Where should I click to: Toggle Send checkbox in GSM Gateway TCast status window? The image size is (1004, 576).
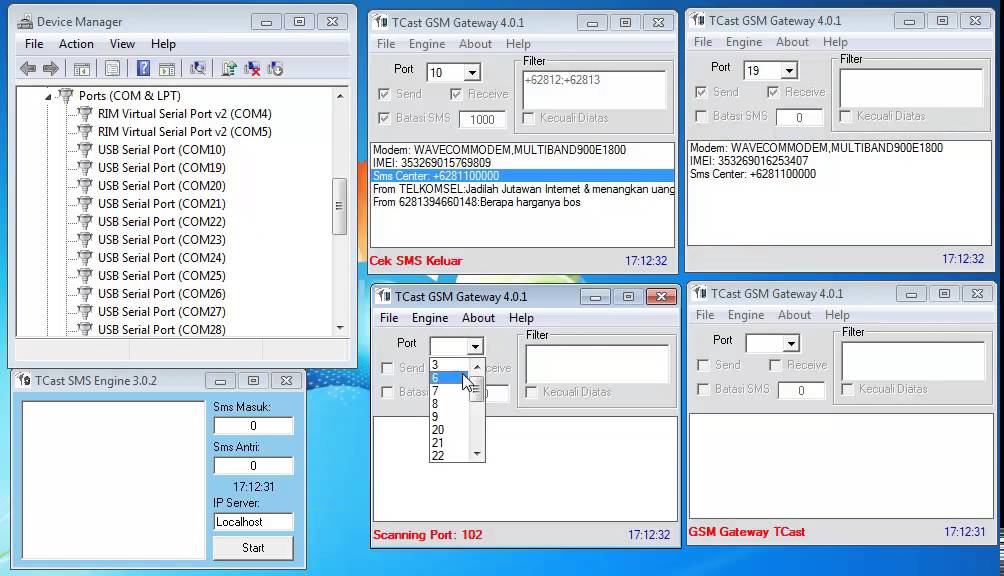click(x=703, y=365)
